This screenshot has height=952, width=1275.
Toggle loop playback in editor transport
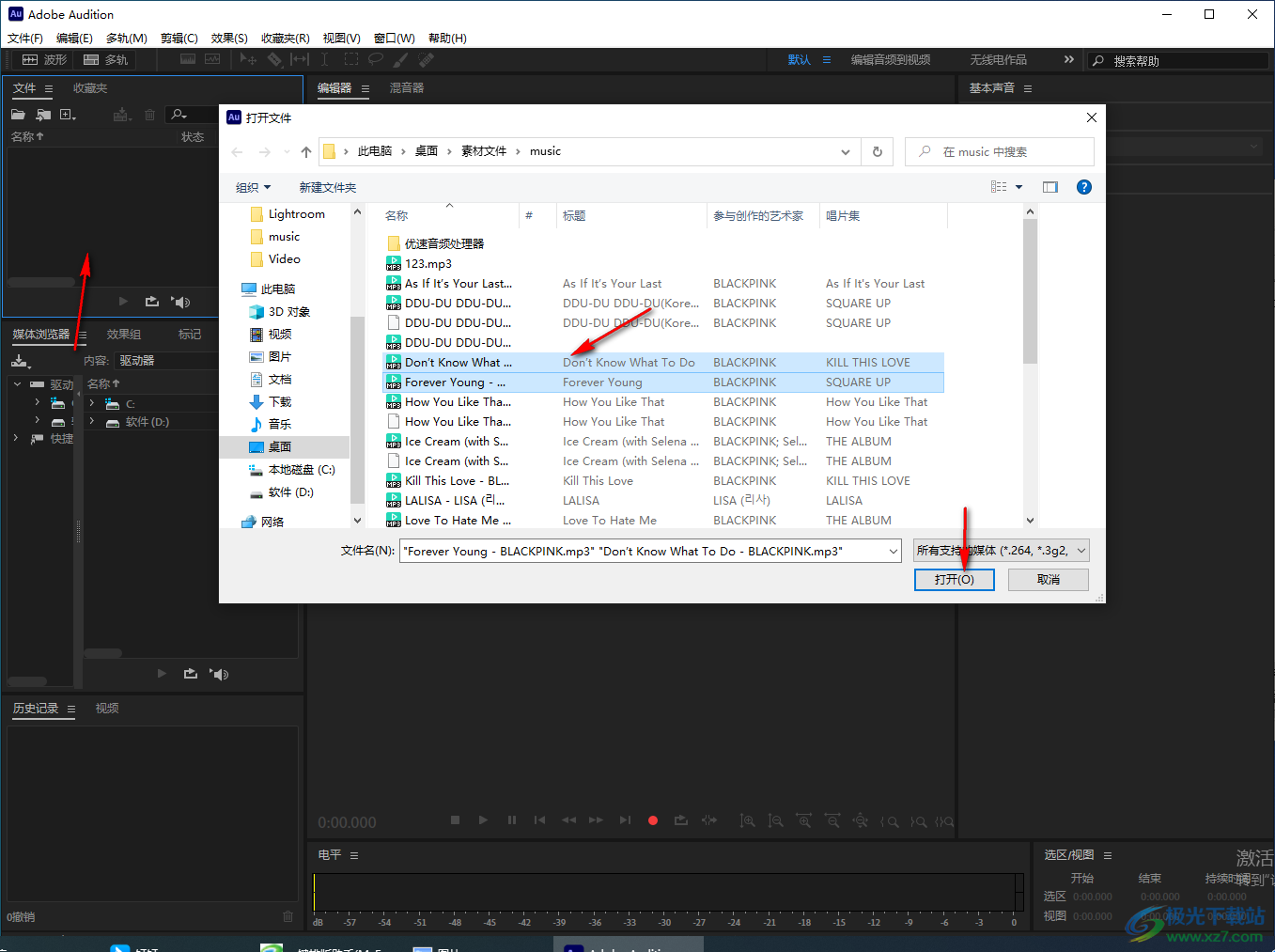681,820
